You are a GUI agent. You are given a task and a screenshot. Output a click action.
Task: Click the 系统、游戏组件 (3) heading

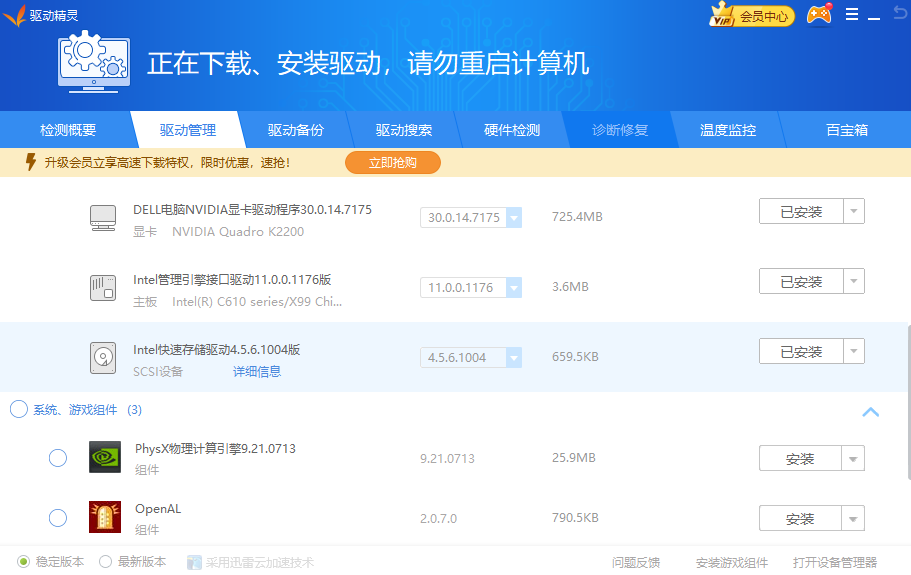[87, 409]
